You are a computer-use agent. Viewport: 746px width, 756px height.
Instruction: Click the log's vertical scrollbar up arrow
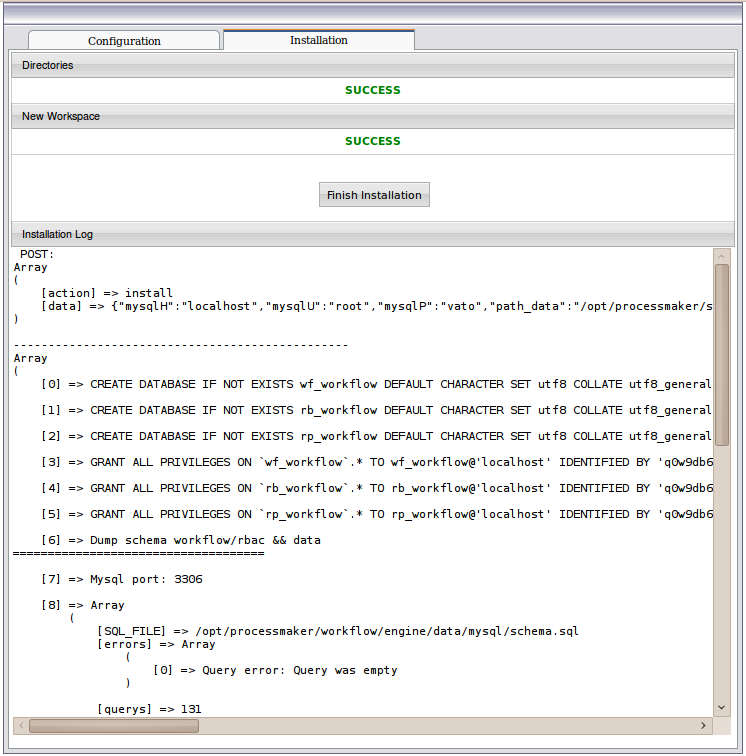(x=722, y=256)
